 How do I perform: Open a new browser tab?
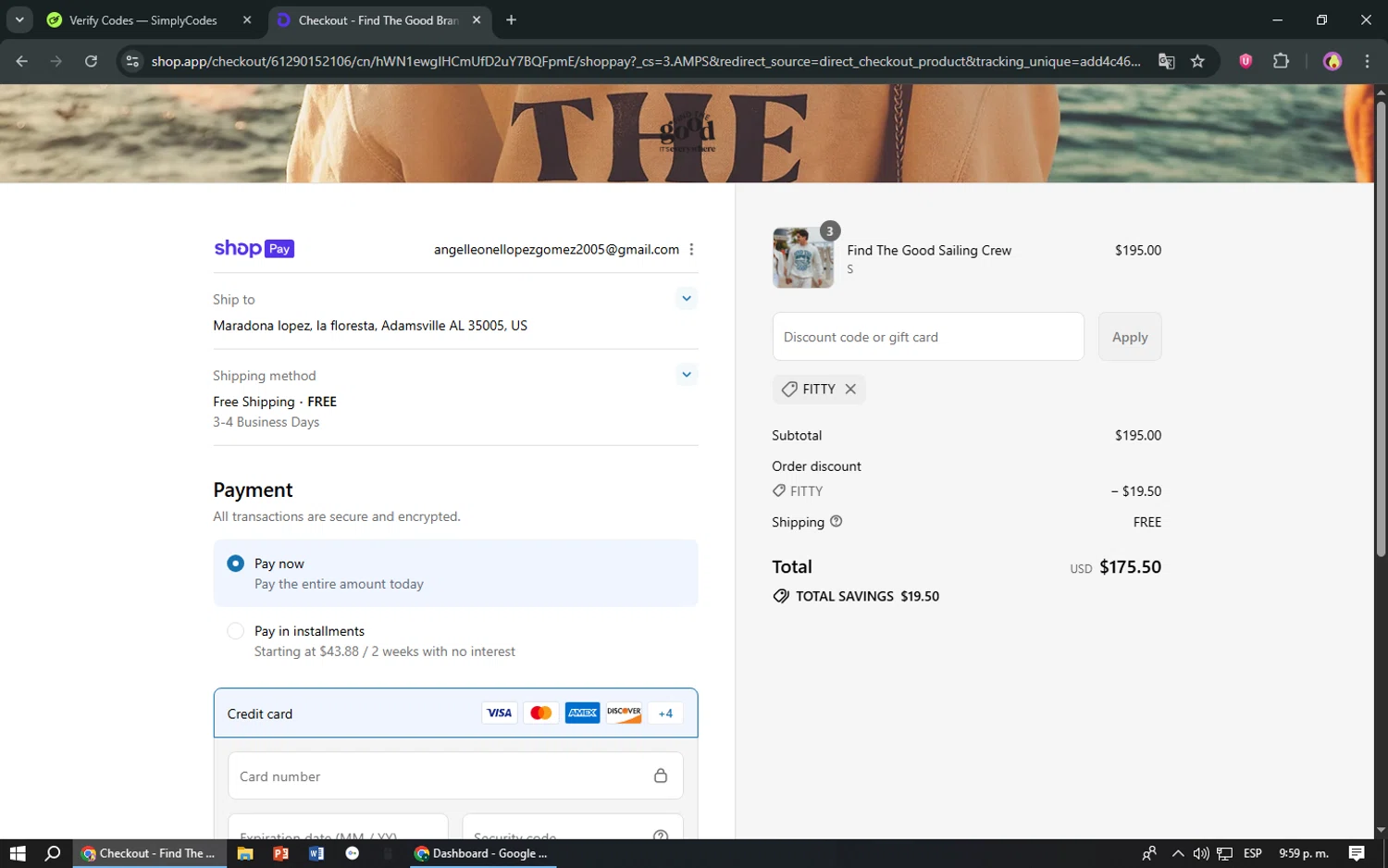click(511, 20)
